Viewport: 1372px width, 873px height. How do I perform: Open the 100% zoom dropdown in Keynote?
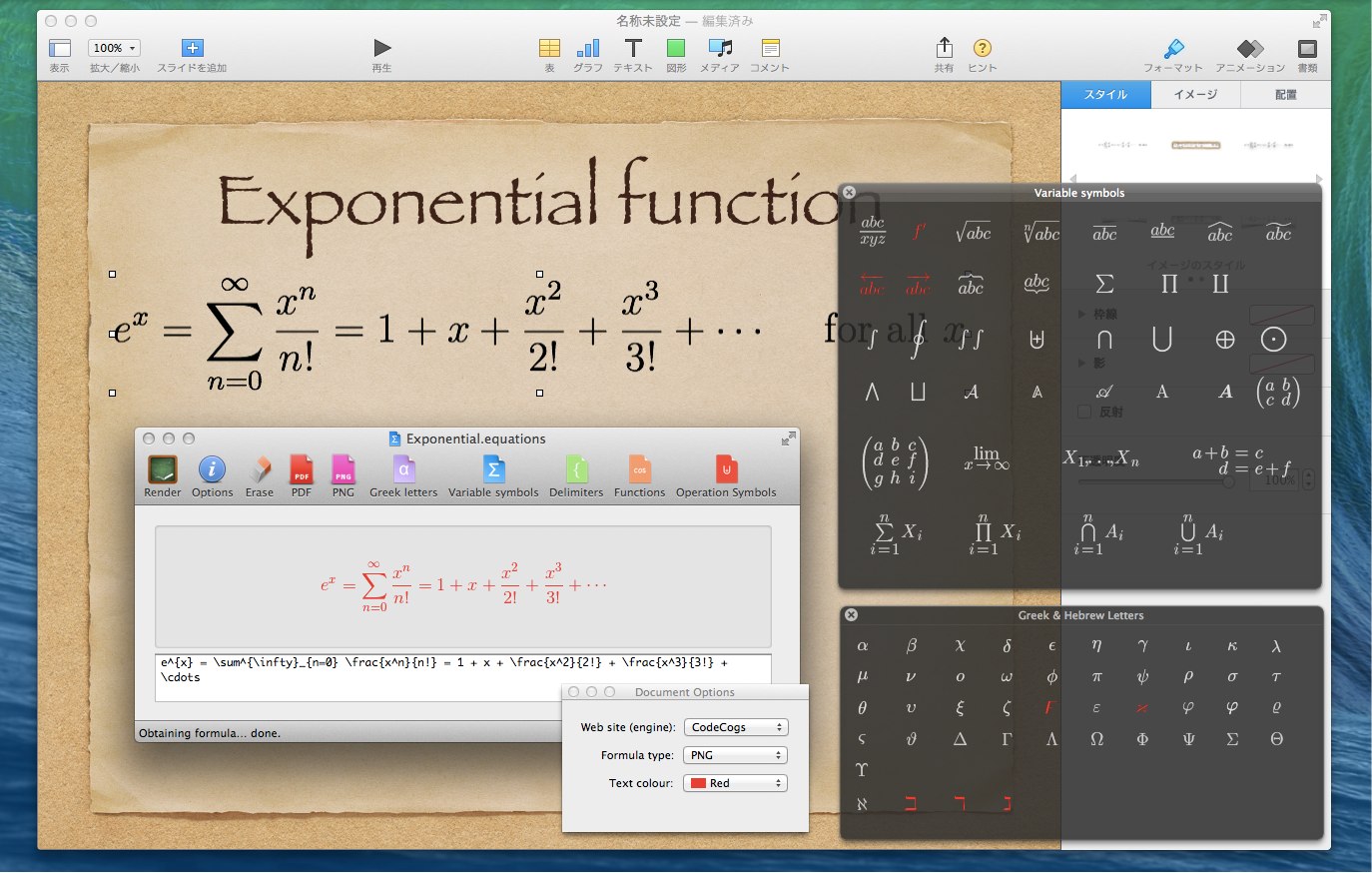114,48
